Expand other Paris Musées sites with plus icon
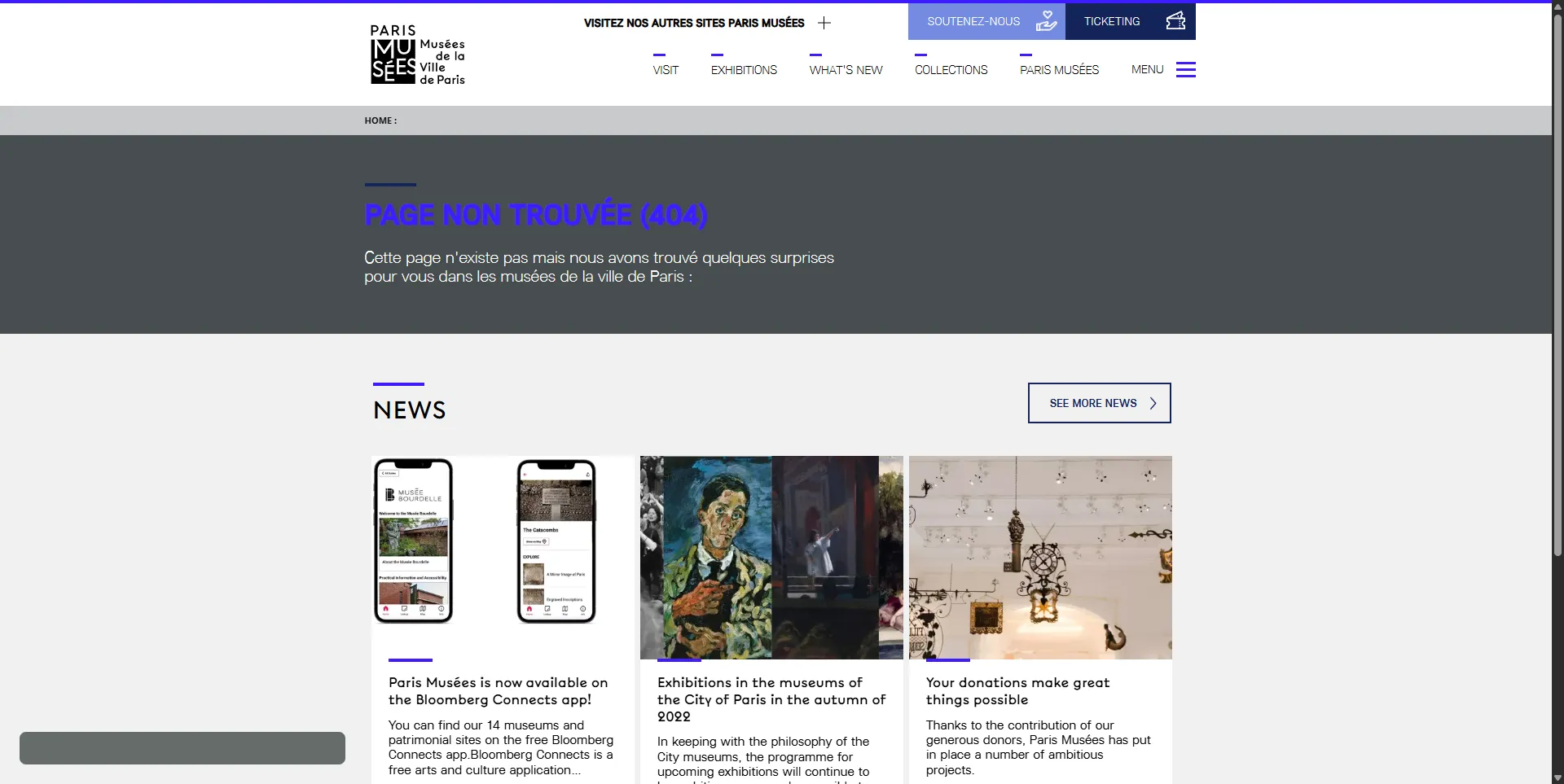Viewport: 1564px width, 784px height. 824,23
